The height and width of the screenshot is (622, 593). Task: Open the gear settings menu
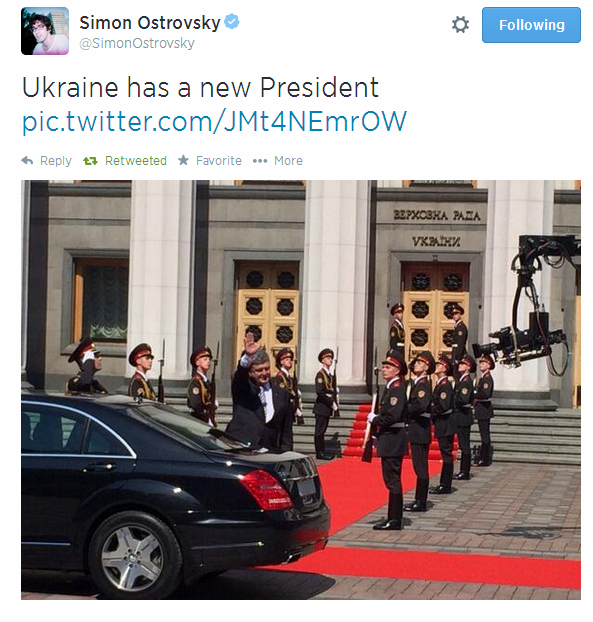click(460, 25)
